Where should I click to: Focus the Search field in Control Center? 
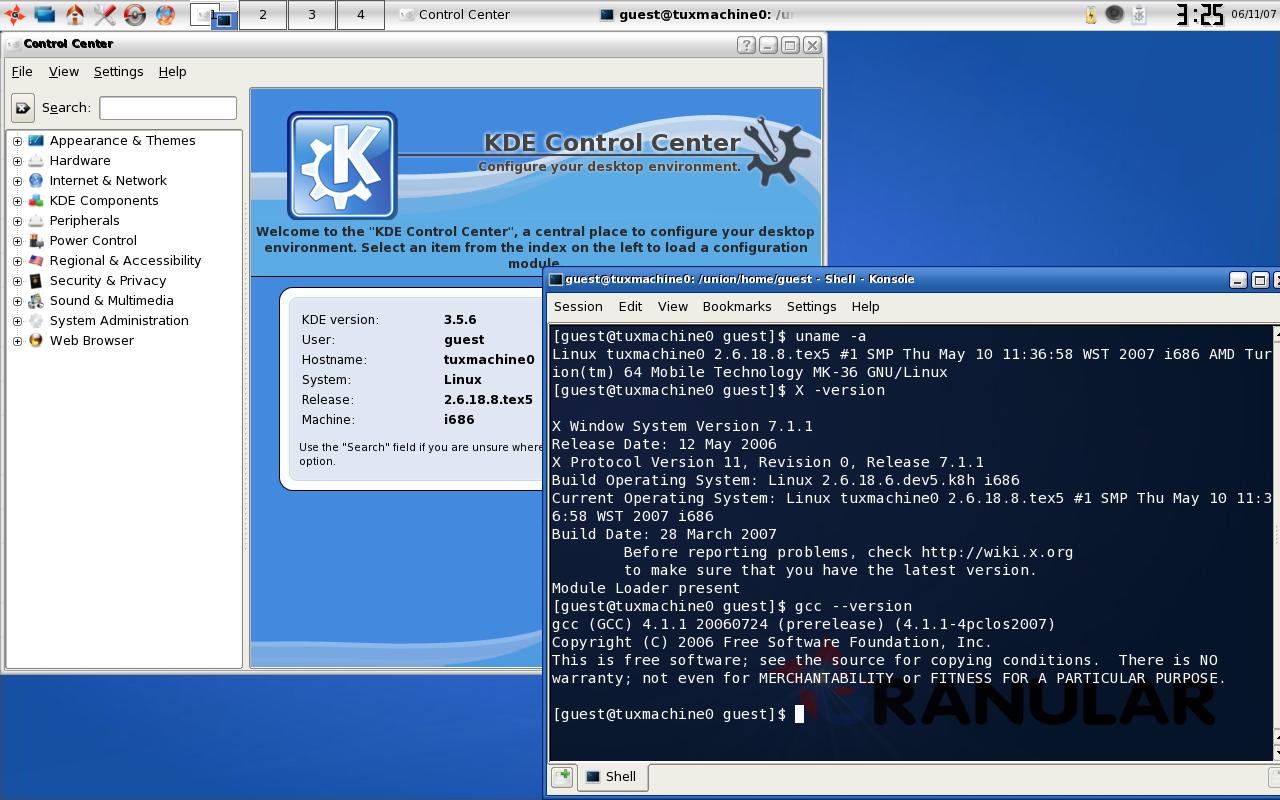click(x=168, y=107)
